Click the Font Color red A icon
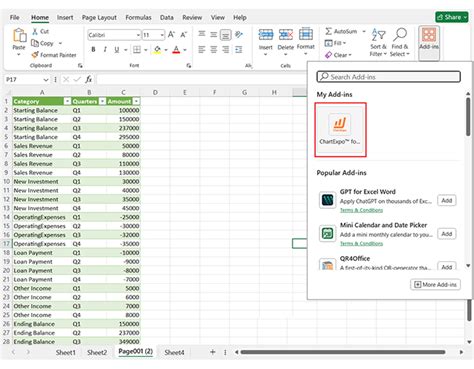This screenshot has height=369, width=474. coord(176,50)
